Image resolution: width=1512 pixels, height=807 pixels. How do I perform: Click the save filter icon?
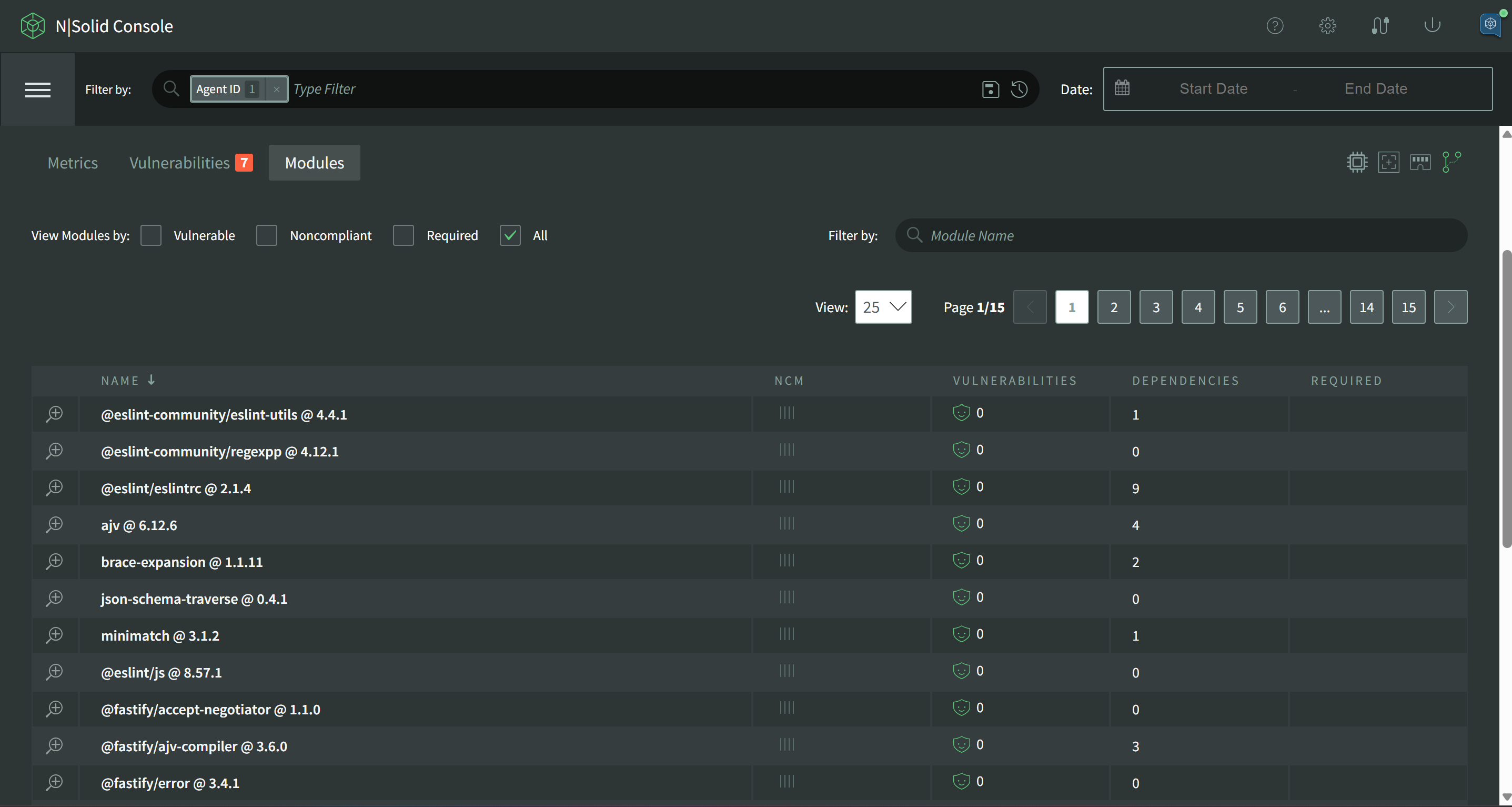coord(990,89)
